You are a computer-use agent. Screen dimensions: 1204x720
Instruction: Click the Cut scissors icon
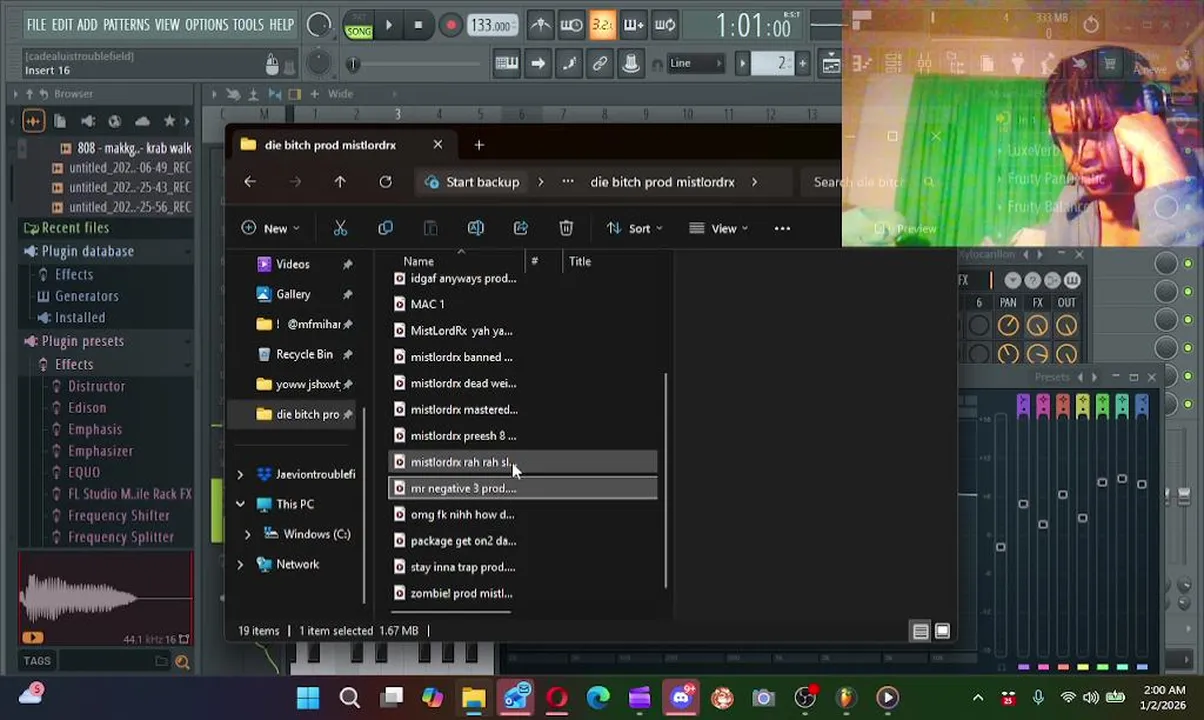pyautogui.click(x=340, y=228)
